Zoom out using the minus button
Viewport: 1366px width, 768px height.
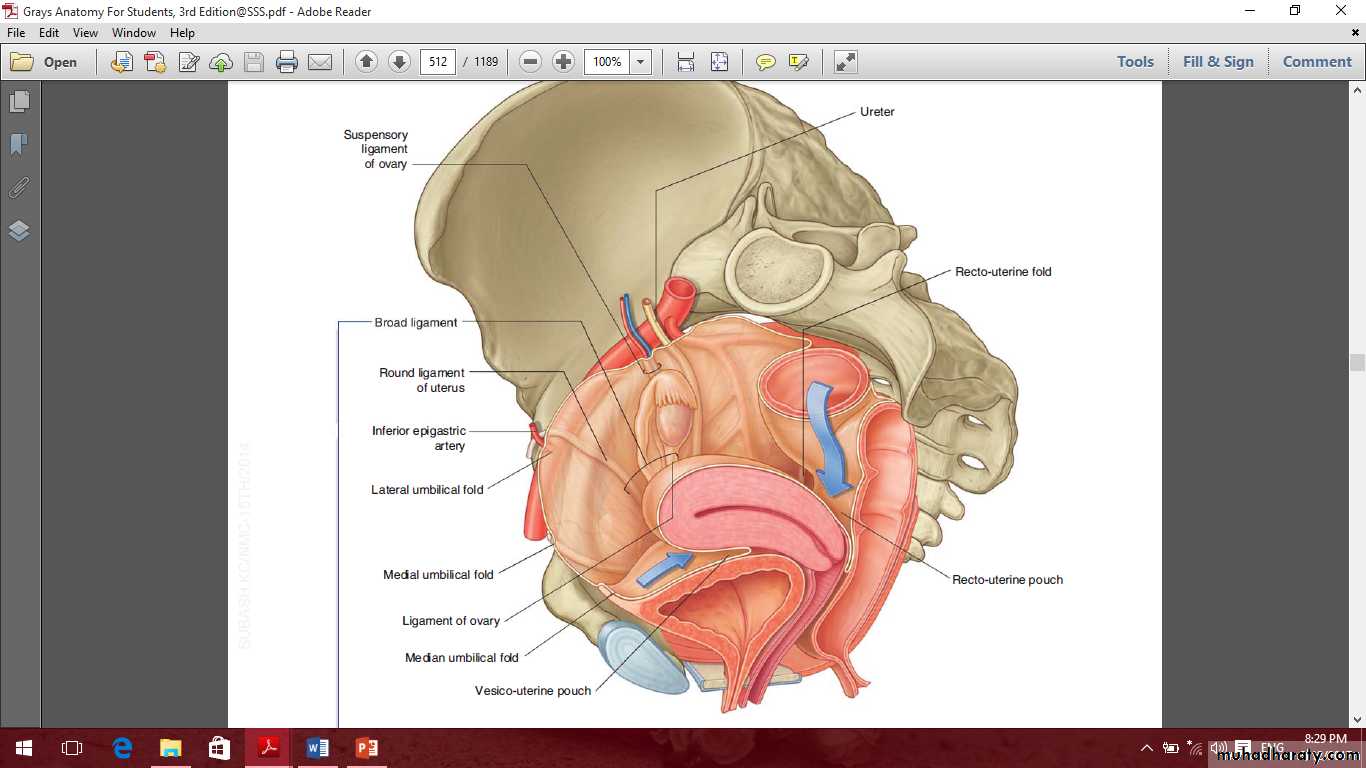531,62
